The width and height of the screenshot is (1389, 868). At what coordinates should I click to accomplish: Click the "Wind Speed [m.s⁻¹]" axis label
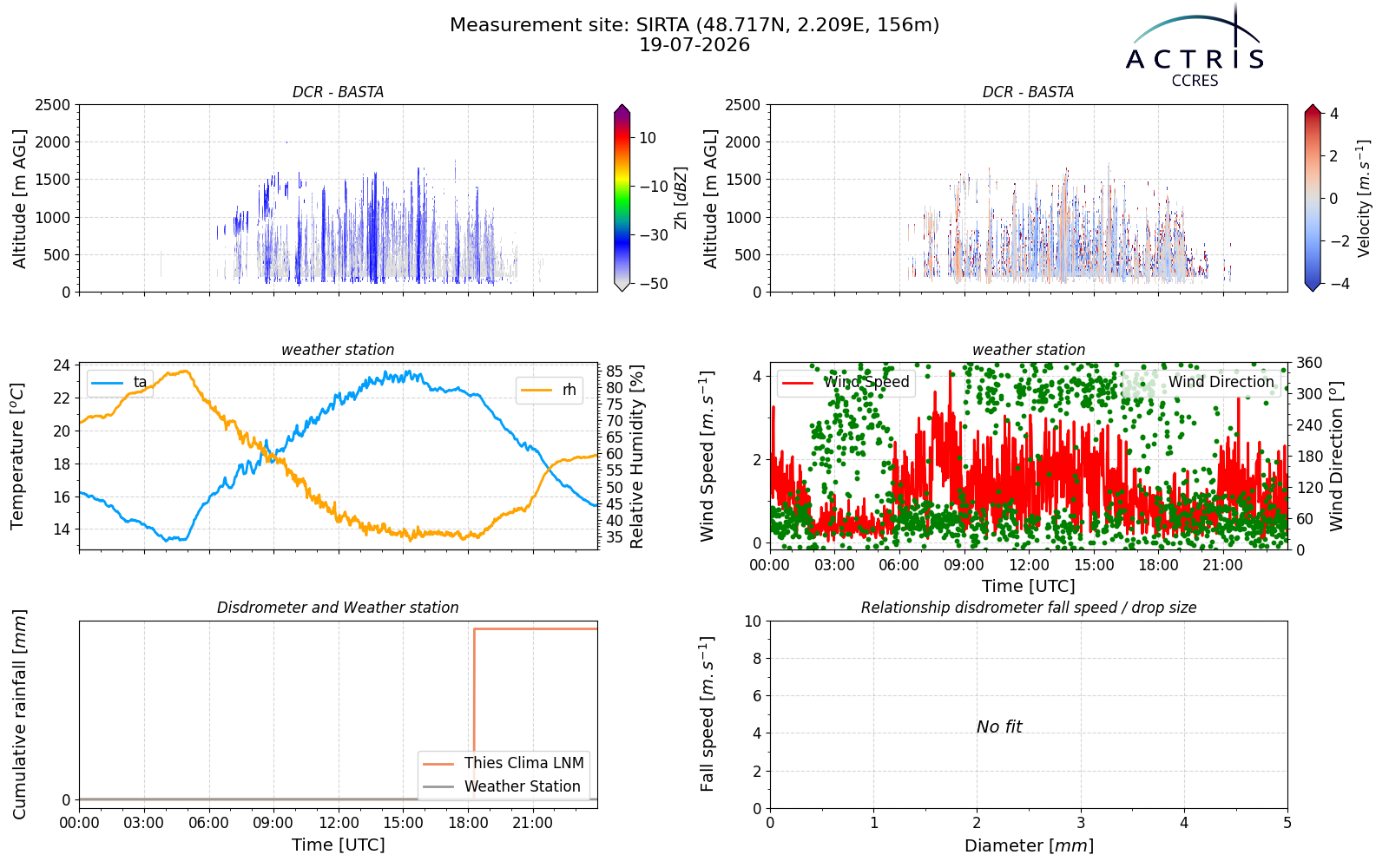(x=708, y=457)
